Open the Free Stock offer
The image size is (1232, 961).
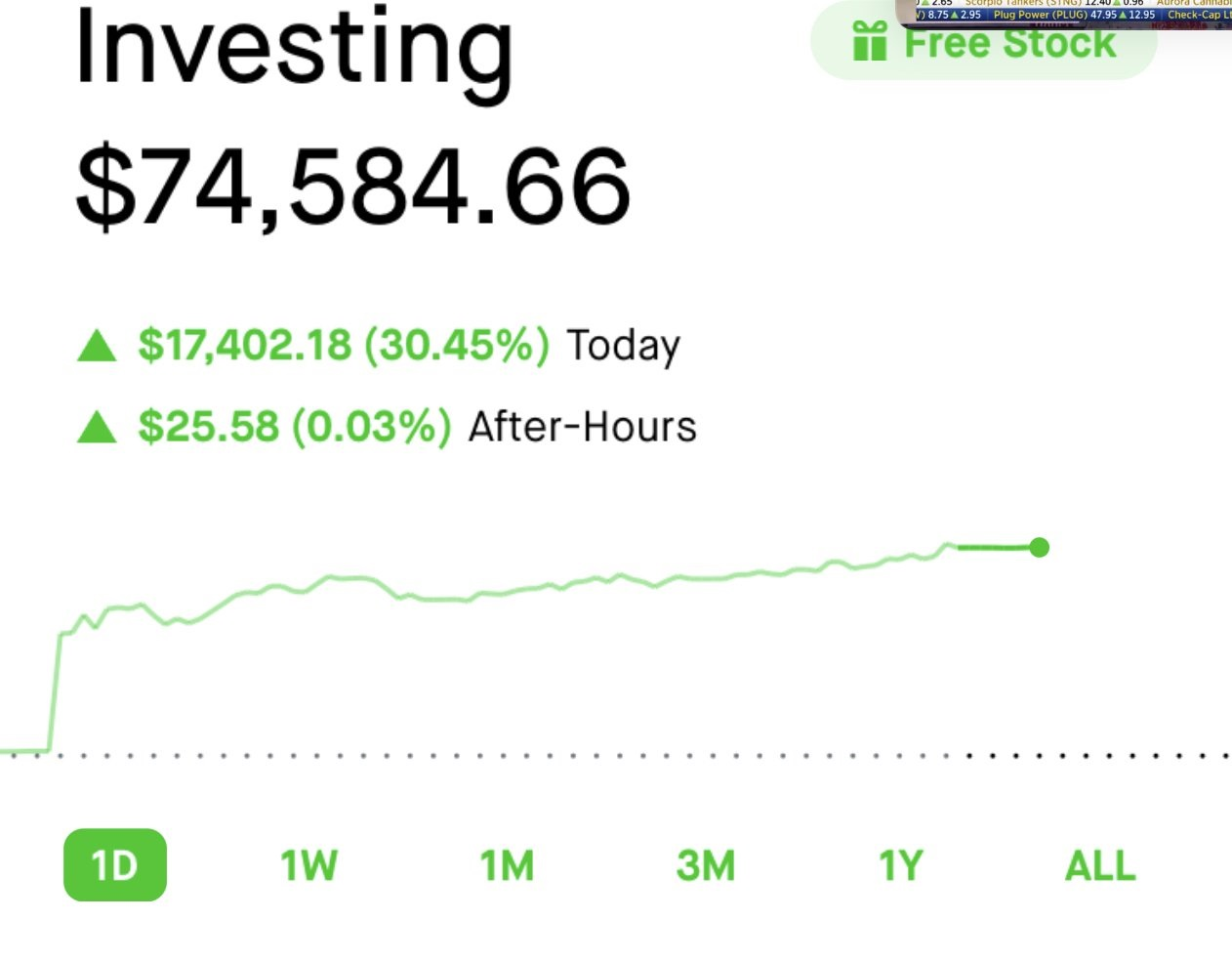(x=1008, y=43)
